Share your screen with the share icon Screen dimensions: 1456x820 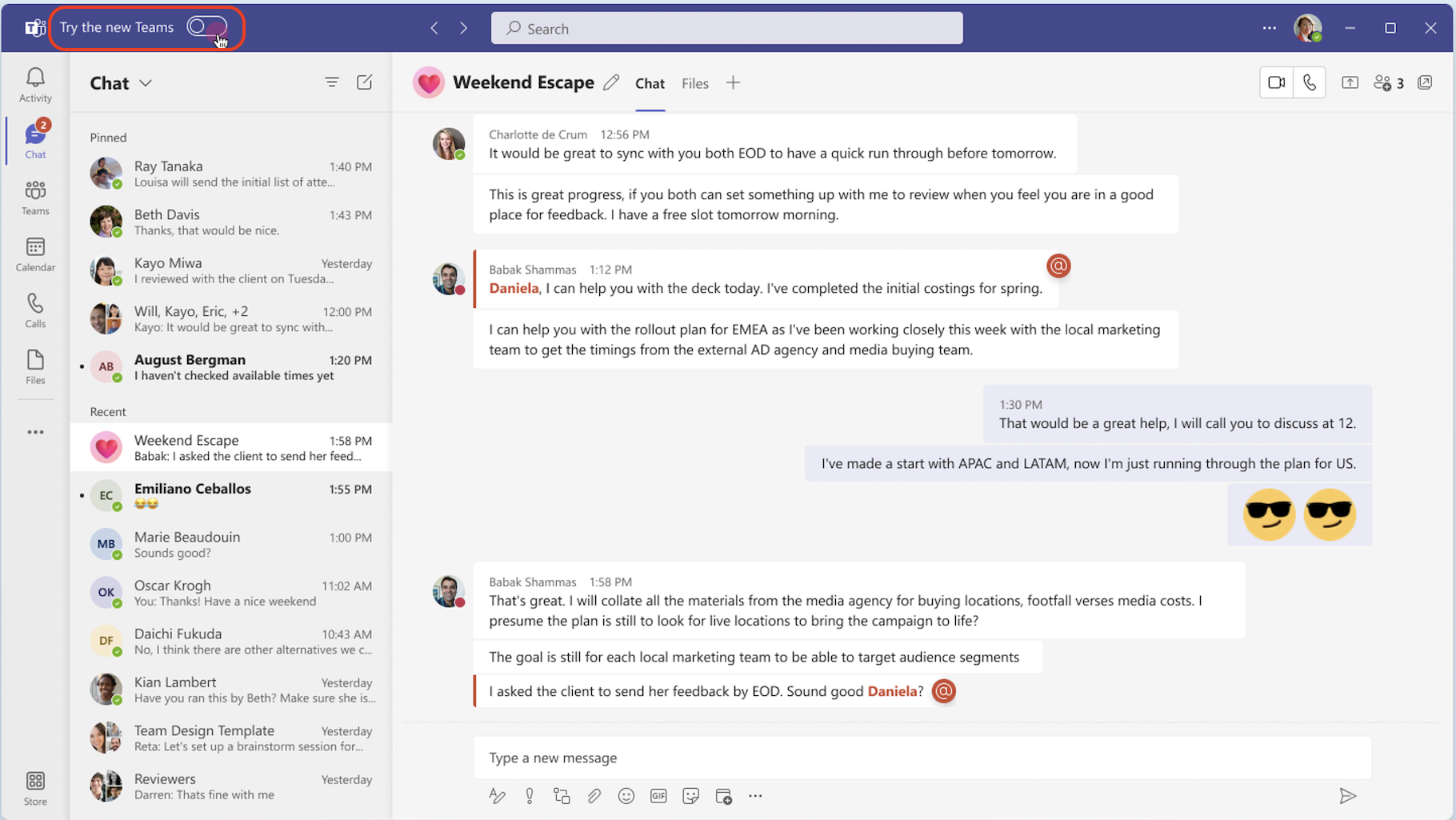(1350, 82)
